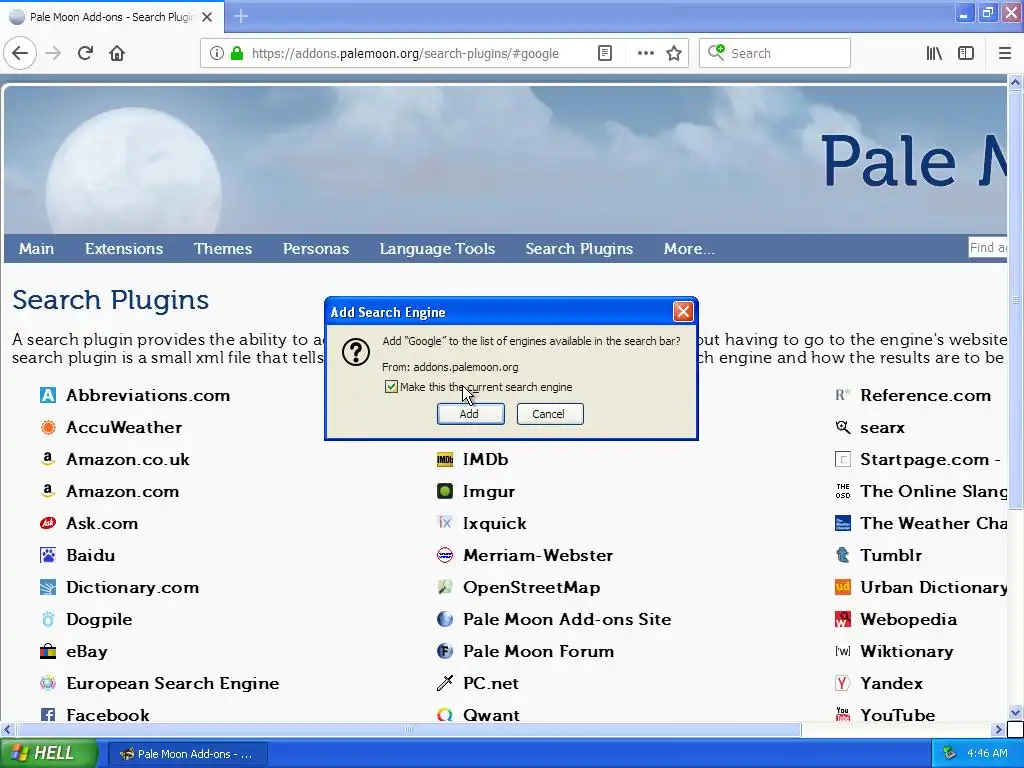Click the Qwant plugin link

(x=491, y=715)
